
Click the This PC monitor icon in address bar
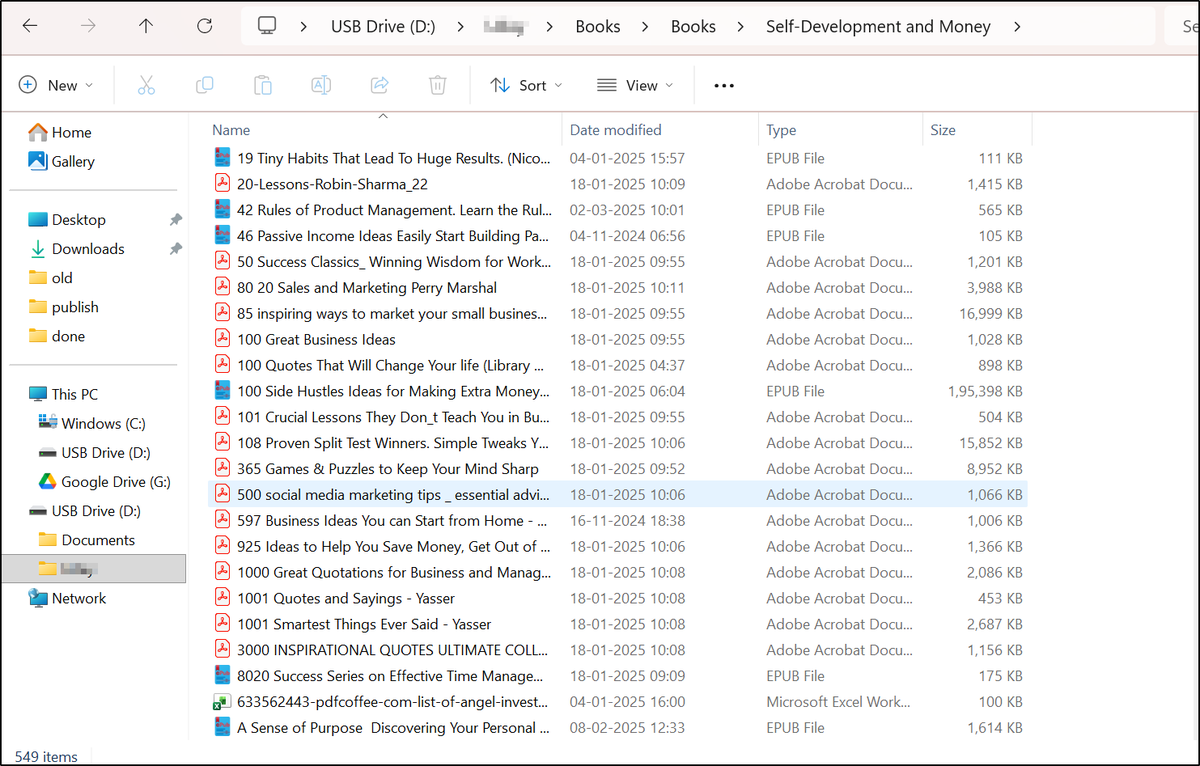266,27
